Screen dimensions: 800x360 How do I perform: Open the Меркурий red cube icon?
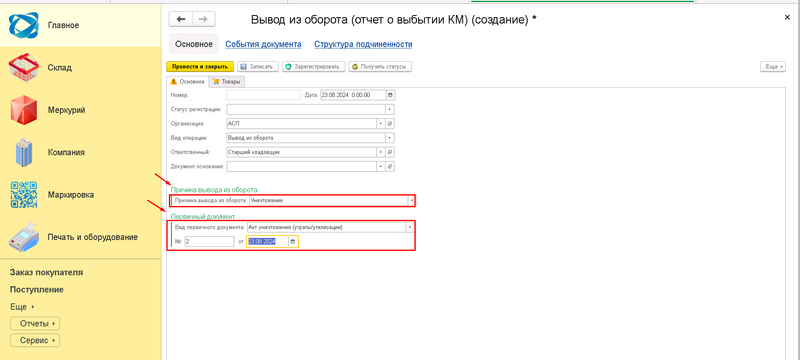[x=23, y=110]
